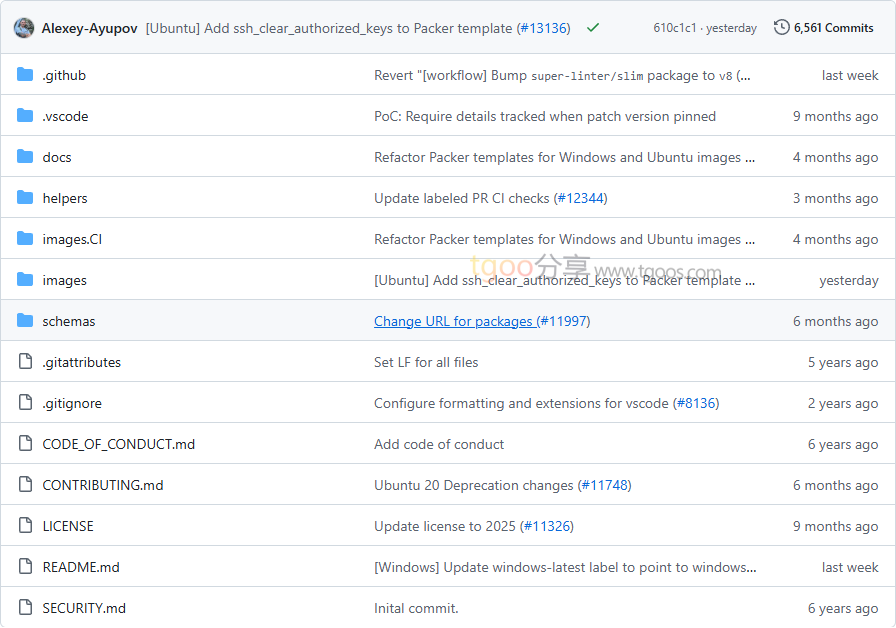
Task: Click the .gitignore file icon
Action: tap(25, 403)
